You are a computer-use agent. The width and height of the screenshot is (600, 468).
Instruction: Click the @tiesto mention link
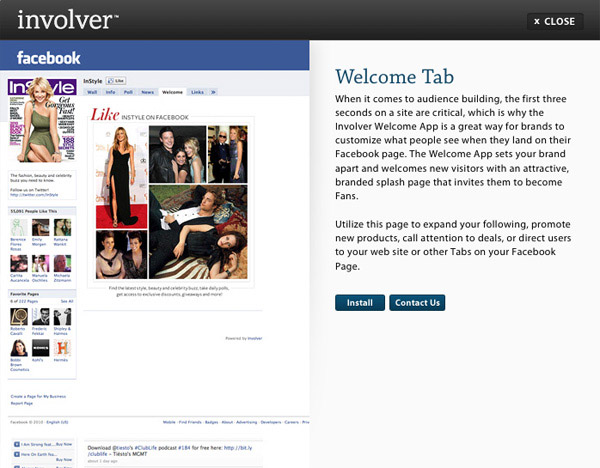point(122,447)
